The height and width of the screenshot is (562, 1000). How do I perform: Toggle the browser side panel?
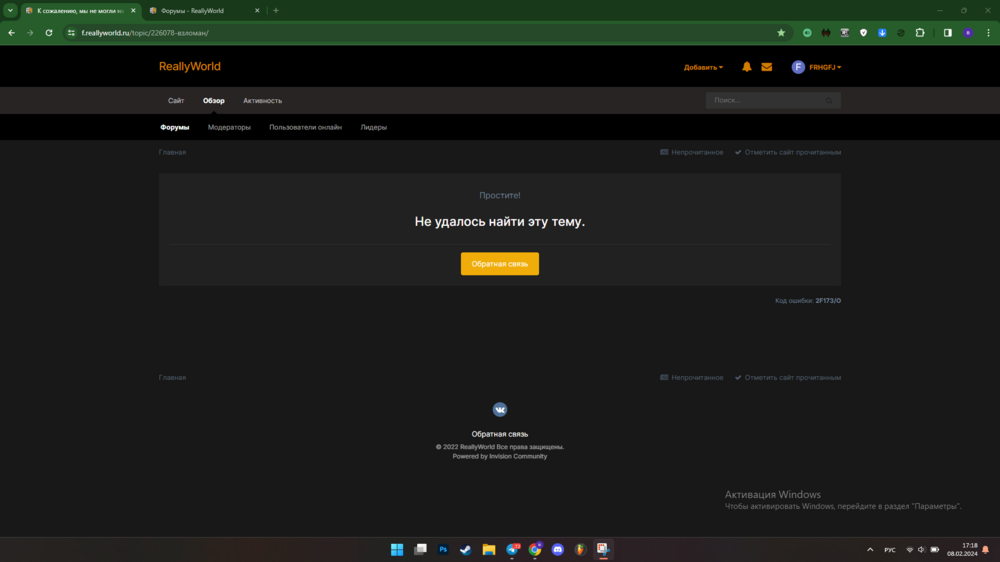pos(948,33)
